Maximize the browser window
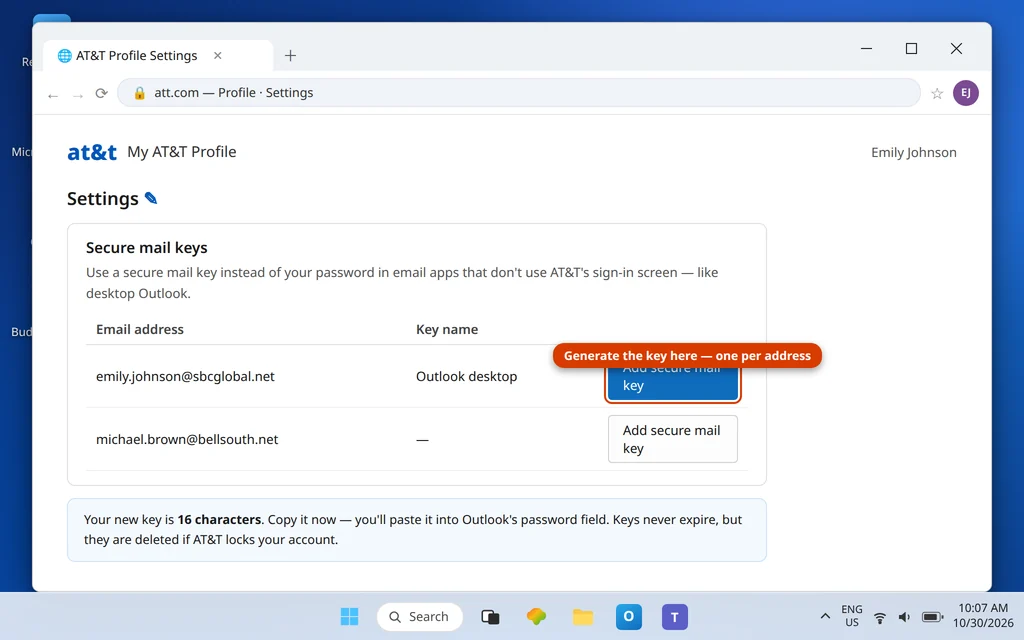This screenshot has height=640, width=1024. pyautogui.click(x=911, y=48)
